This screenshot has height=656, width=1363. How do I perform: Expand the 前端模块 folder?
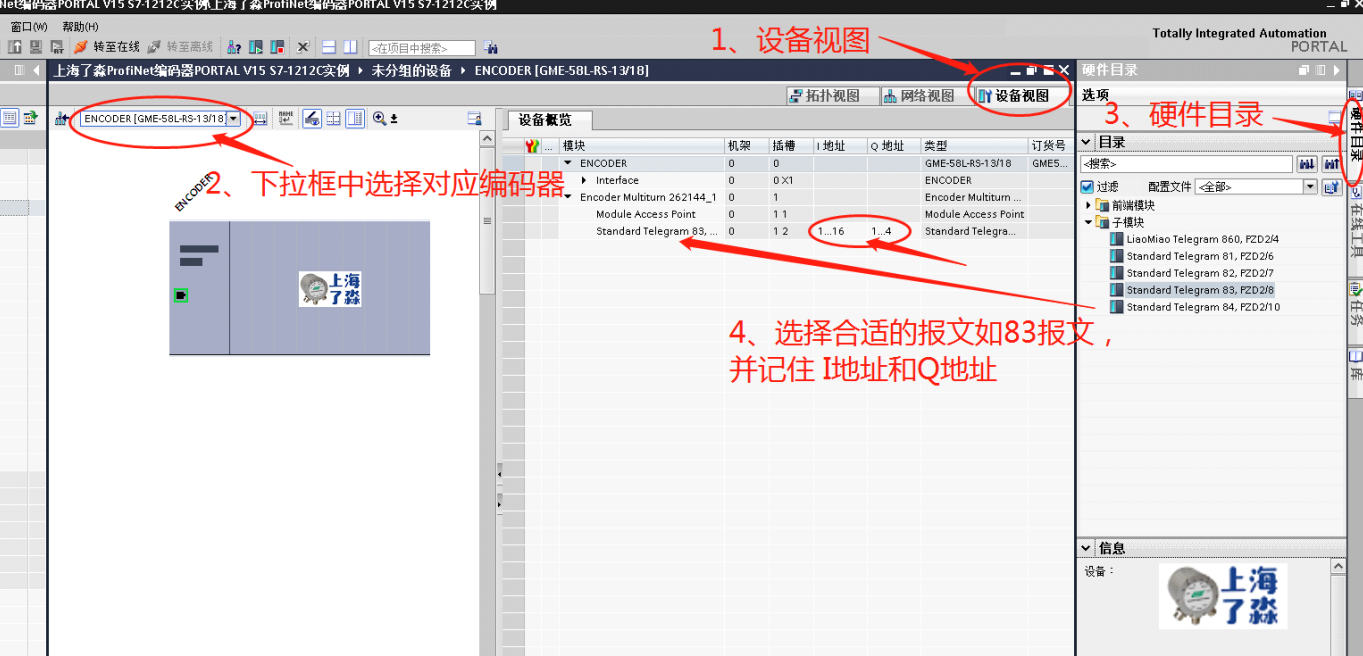[1089, 205]
